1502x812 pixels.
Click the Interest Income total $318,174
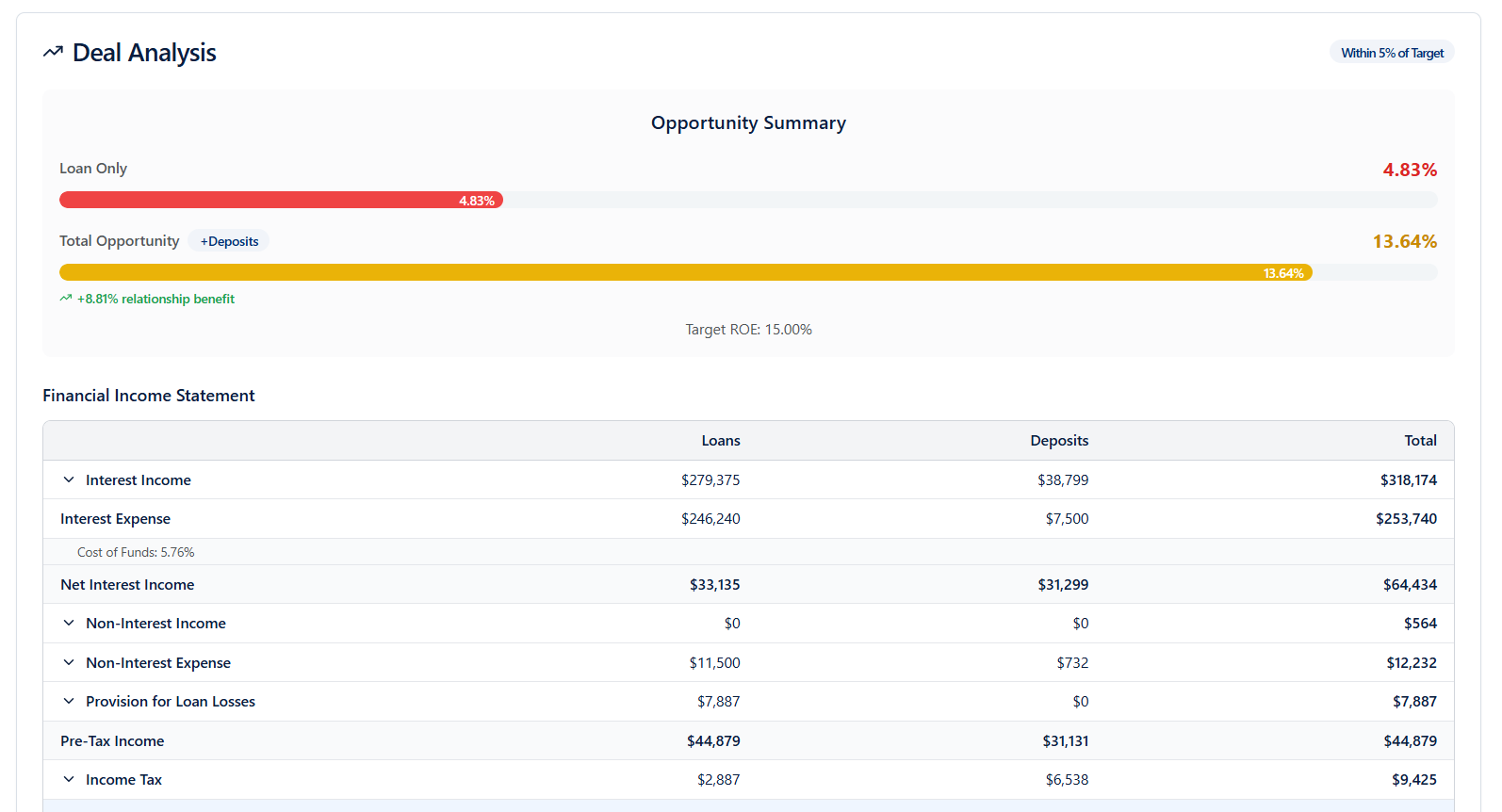[x=1409, y=480]
